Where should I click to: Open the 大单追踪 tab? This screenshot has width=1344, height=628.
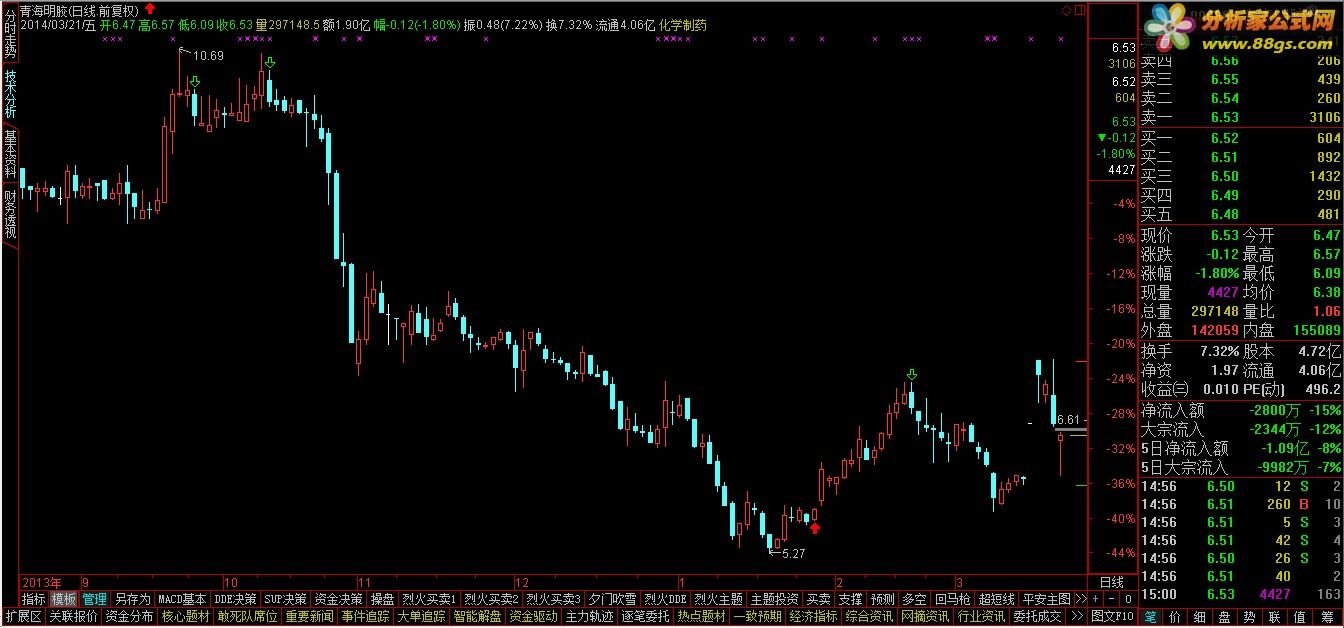pyautogui.click(x=421, y=616)
